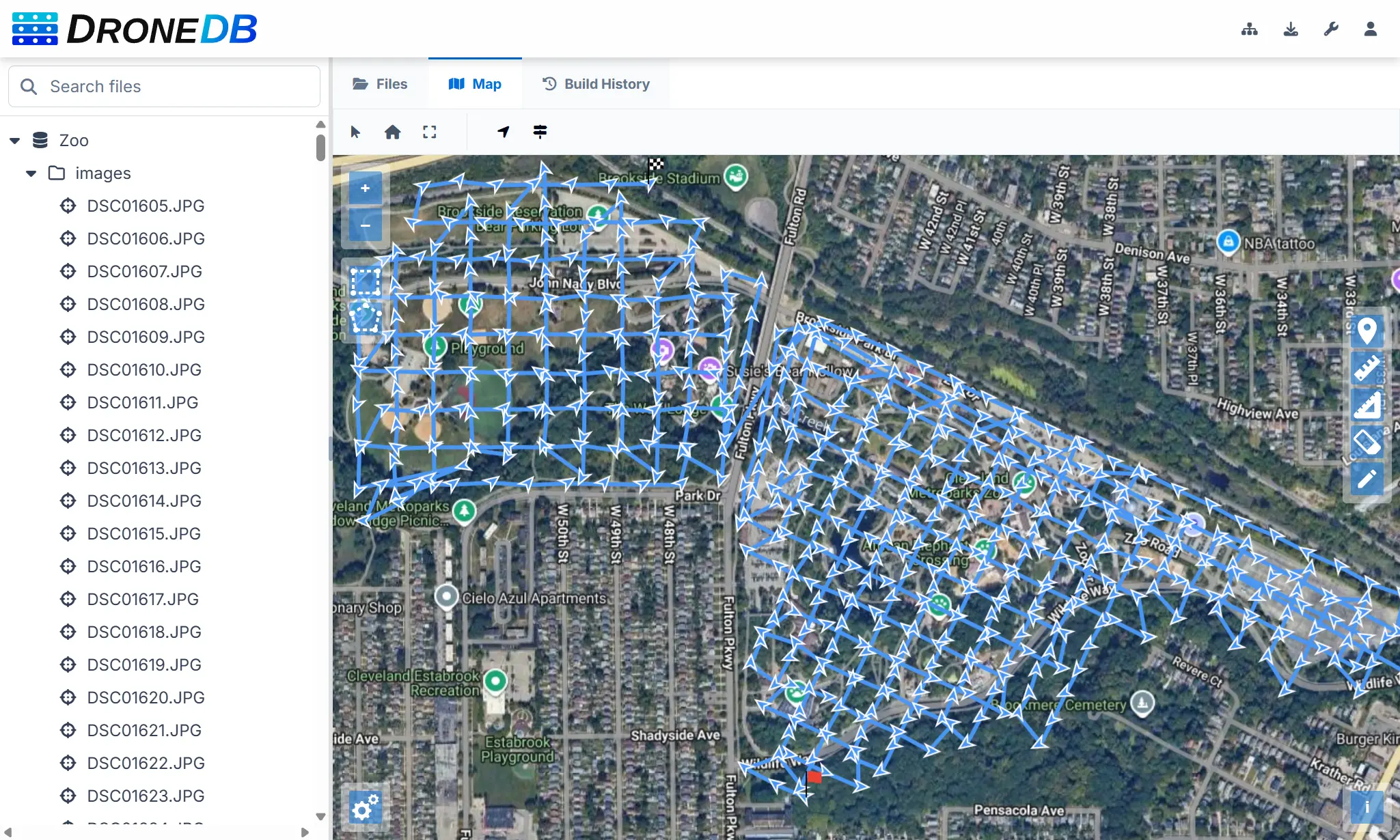Open the Build History tab
Viewport: 1400px width, 840px height.
(x=596, y=84)
